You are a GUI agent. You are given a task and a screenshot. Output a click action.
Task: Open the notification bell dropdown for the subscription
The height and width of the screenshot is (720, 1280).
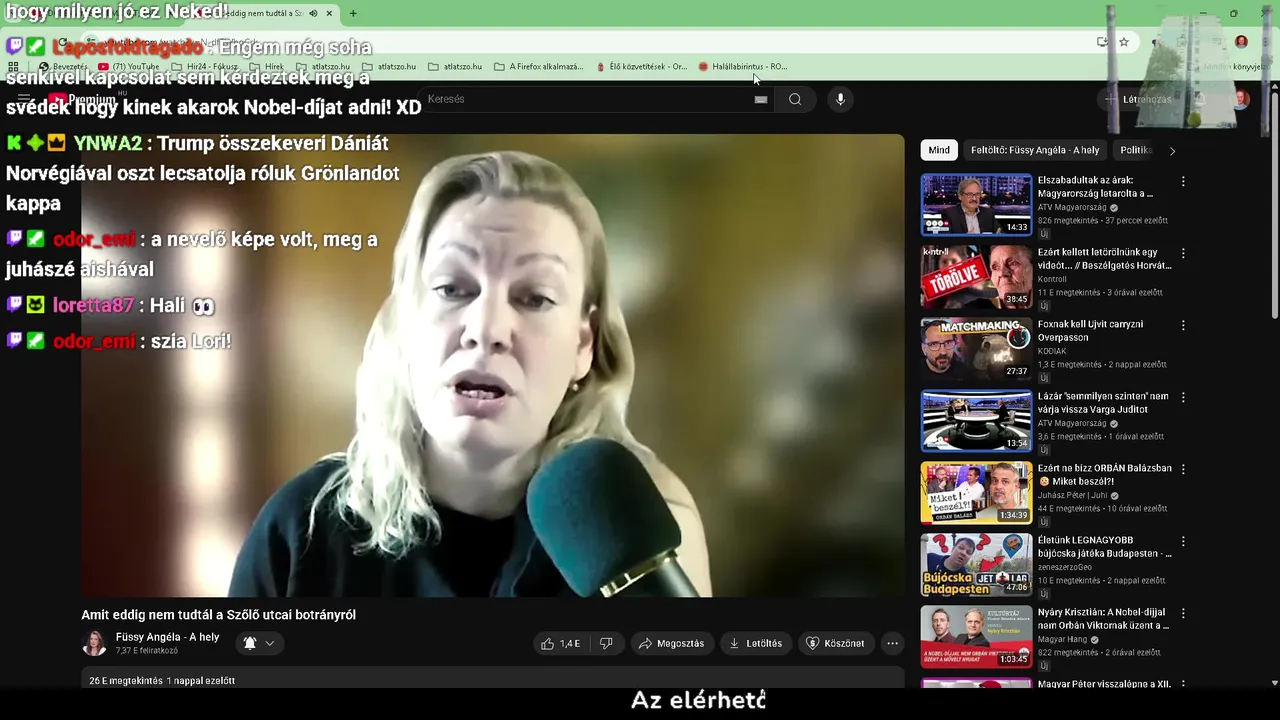pyautogui.click(x=258, y=643)
